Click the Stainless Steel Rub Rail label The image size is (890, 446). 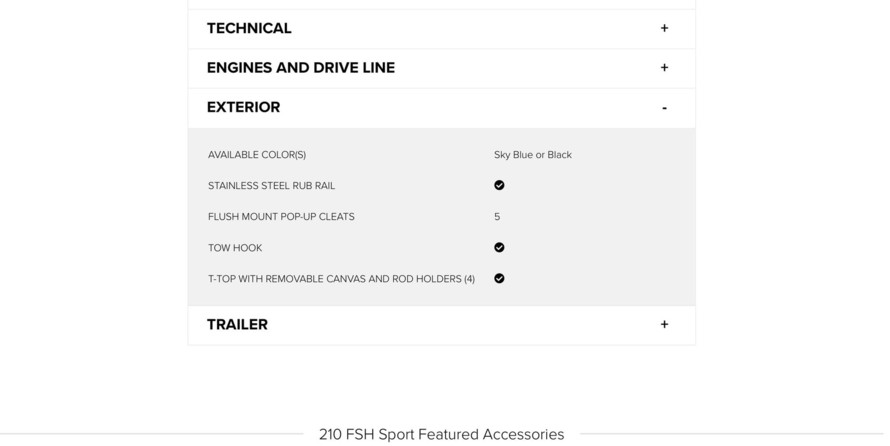coord(271,186)
